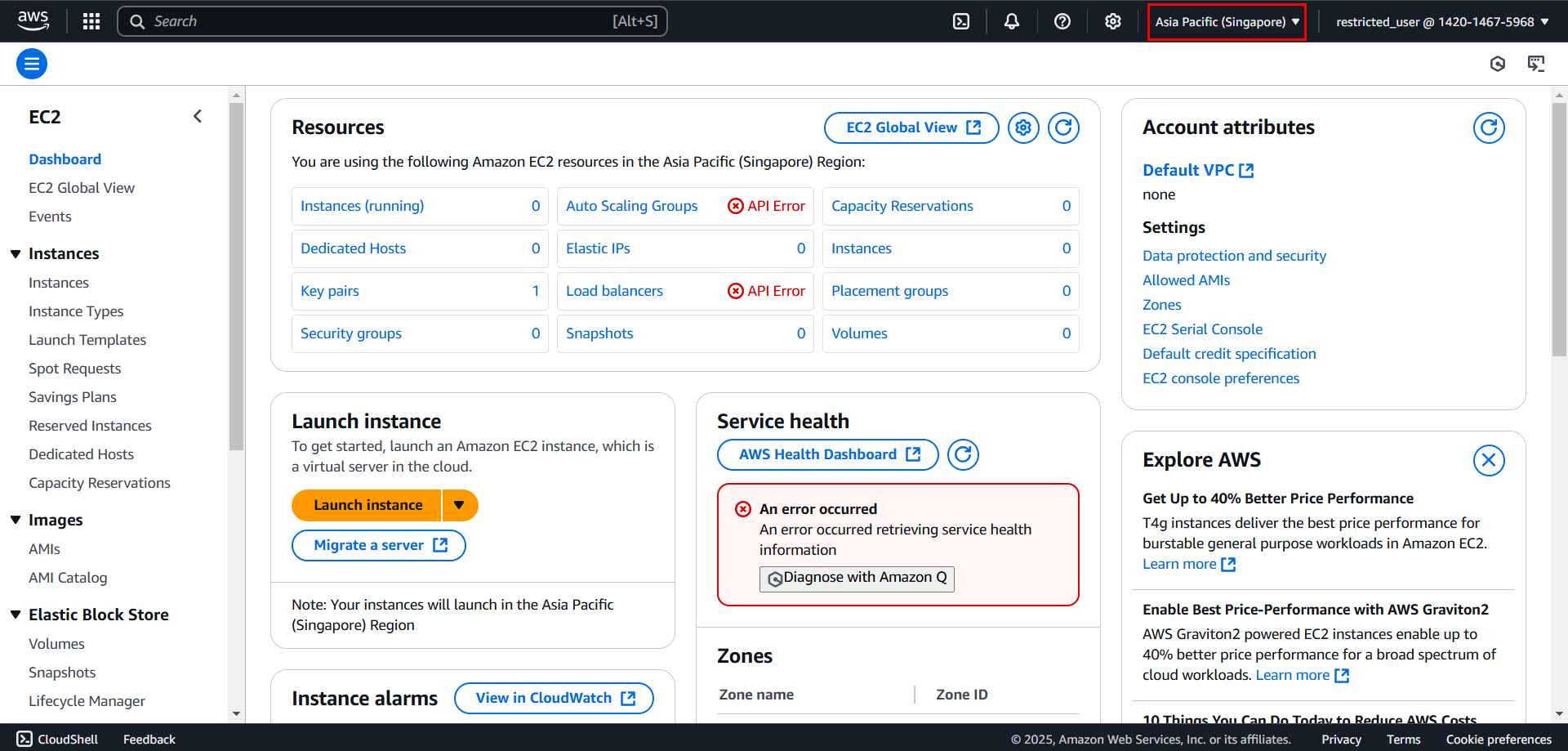This screenshot has height=751, width=1568.
Task: Open the Launch instance dropdown arrow
Action: (460, 505)
